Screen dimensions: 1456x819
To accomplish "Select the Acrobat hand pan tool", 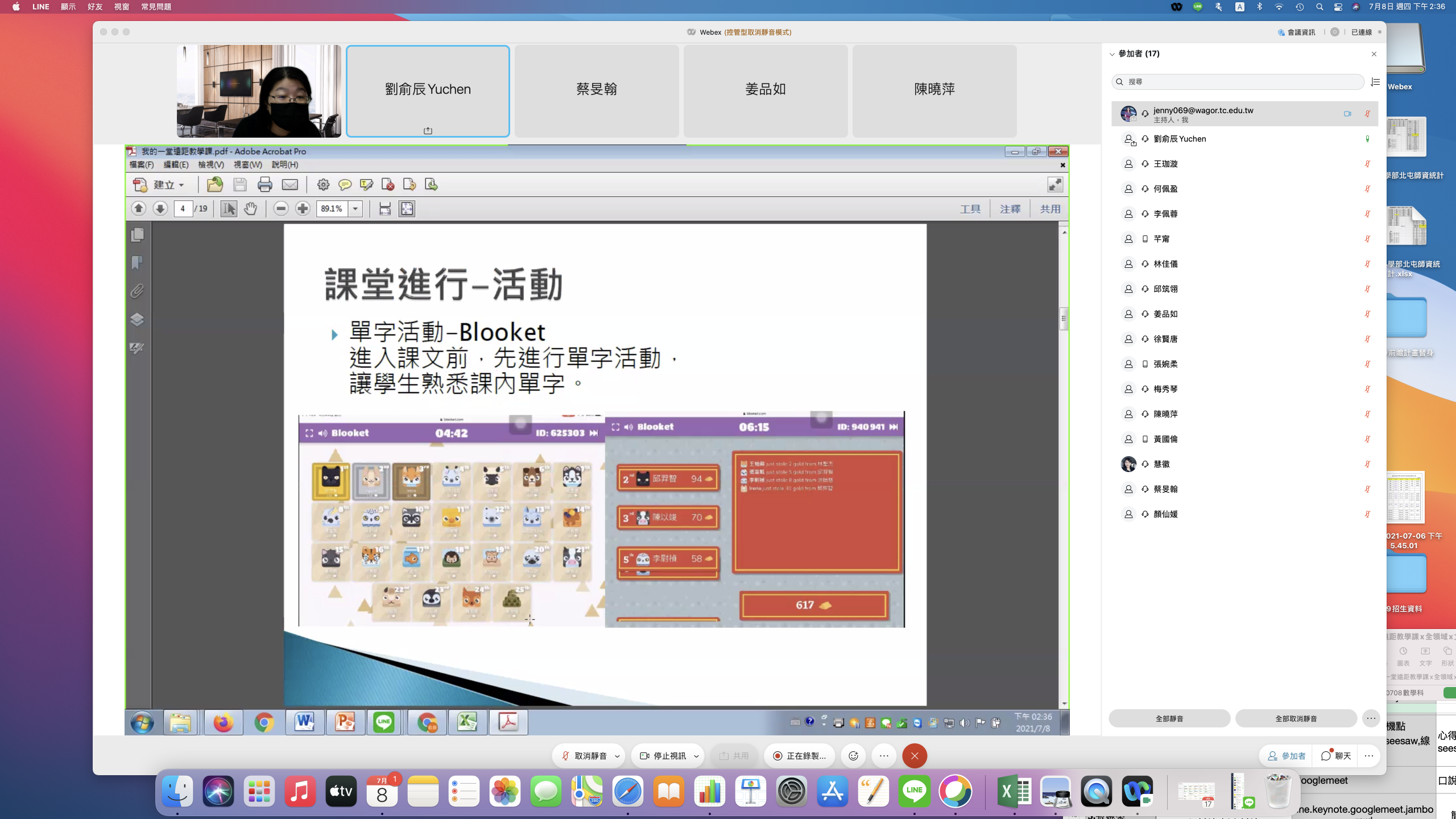I will click(250, 209).
